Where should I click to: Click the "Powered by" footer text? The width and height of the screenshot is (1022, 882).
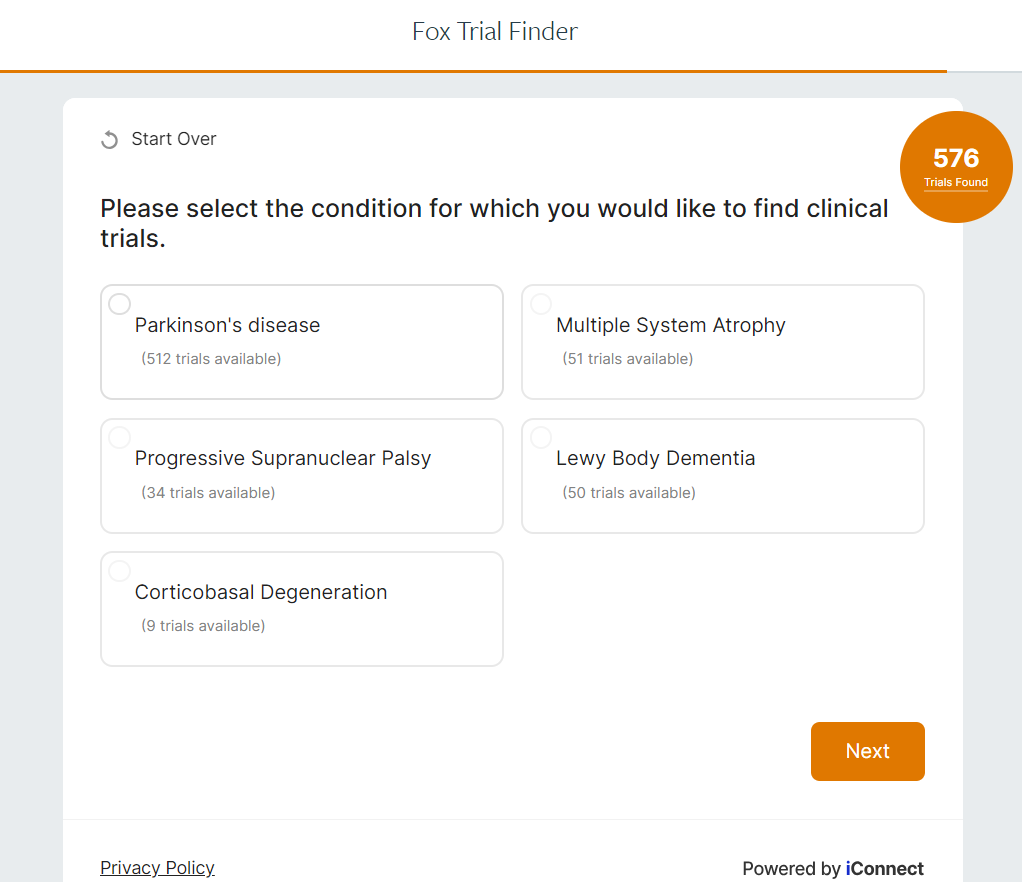tap(791, 869)
